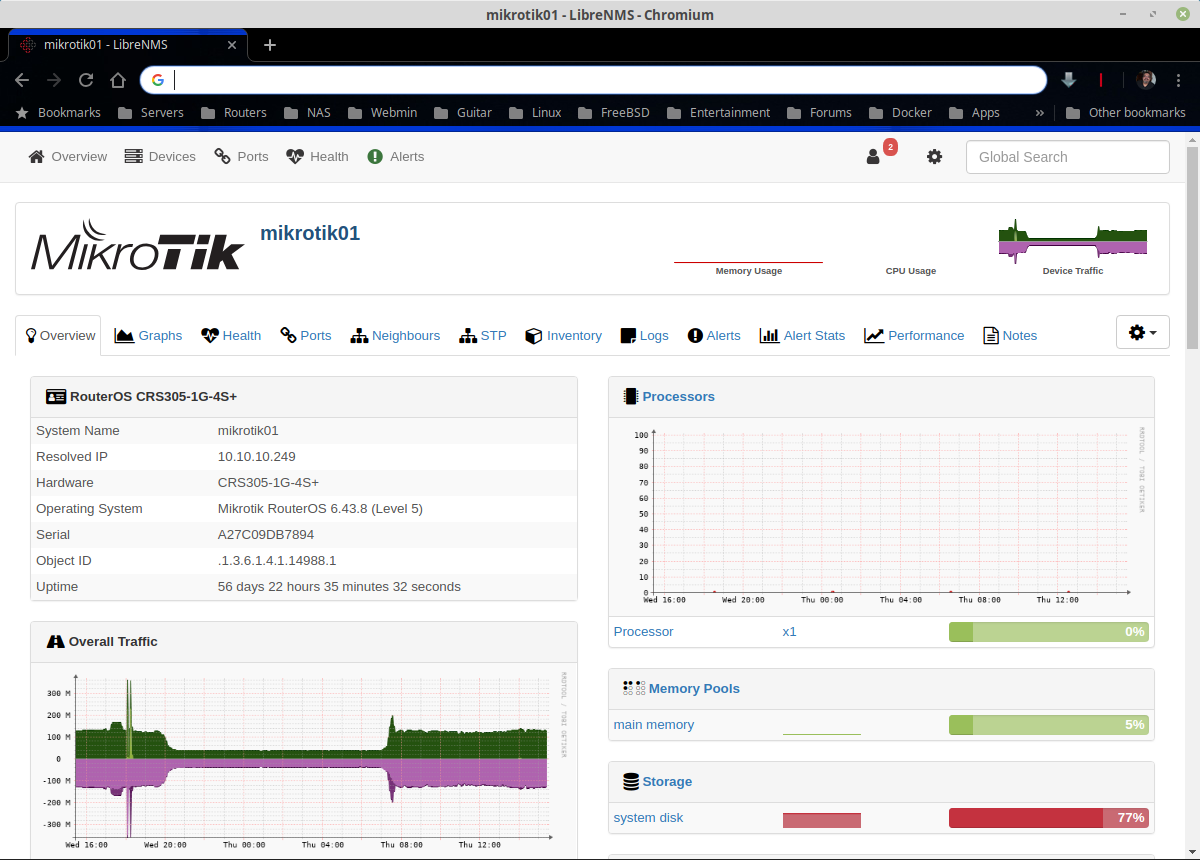Click the Storage heading link
Viewport: 1200px width, 860px height.
tap(667, 782)
